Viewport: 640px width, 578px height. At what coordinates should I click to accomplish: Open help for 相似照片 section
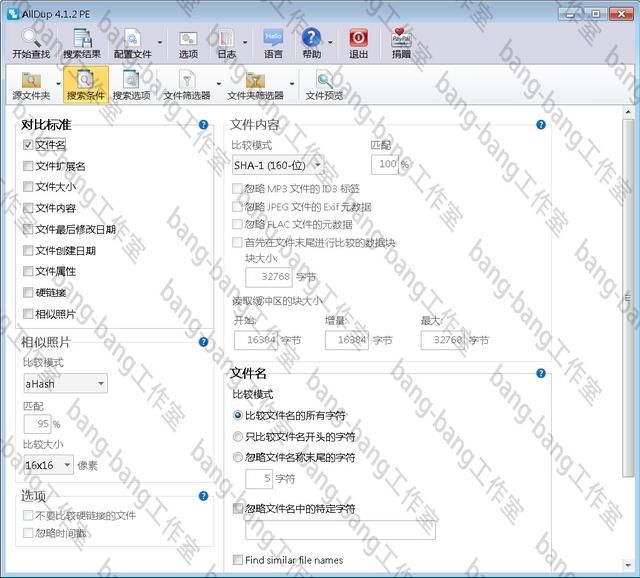pos(203,342)
